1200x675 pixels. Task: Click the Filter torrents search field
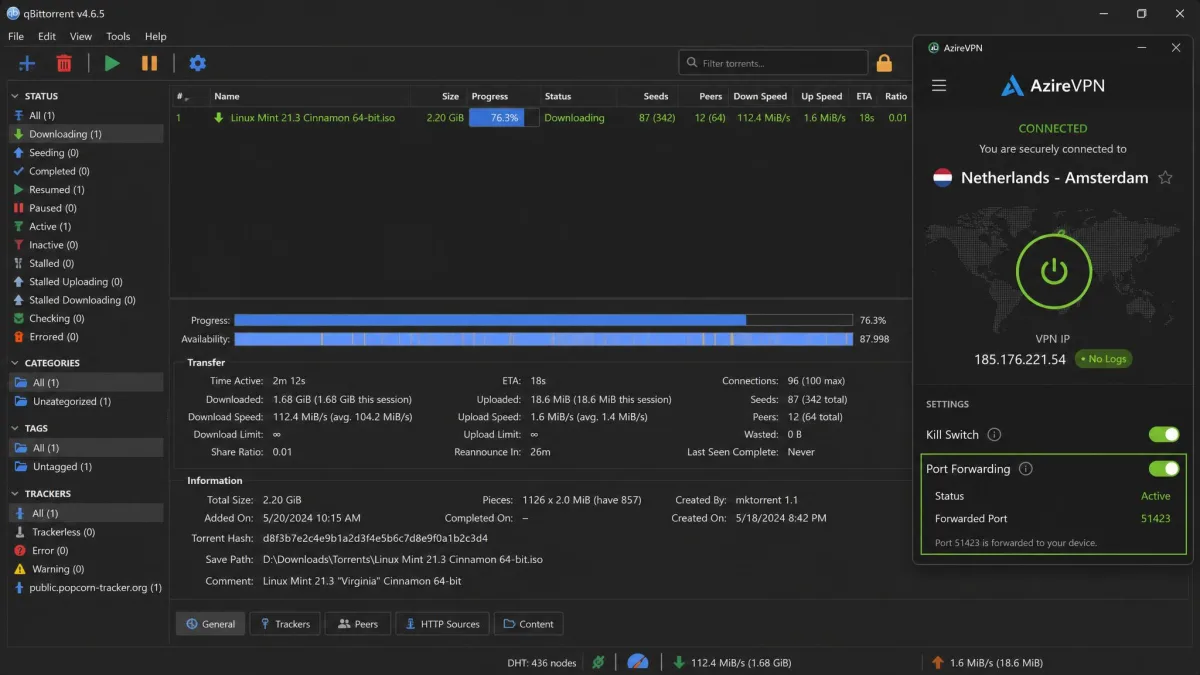[772, 63]
